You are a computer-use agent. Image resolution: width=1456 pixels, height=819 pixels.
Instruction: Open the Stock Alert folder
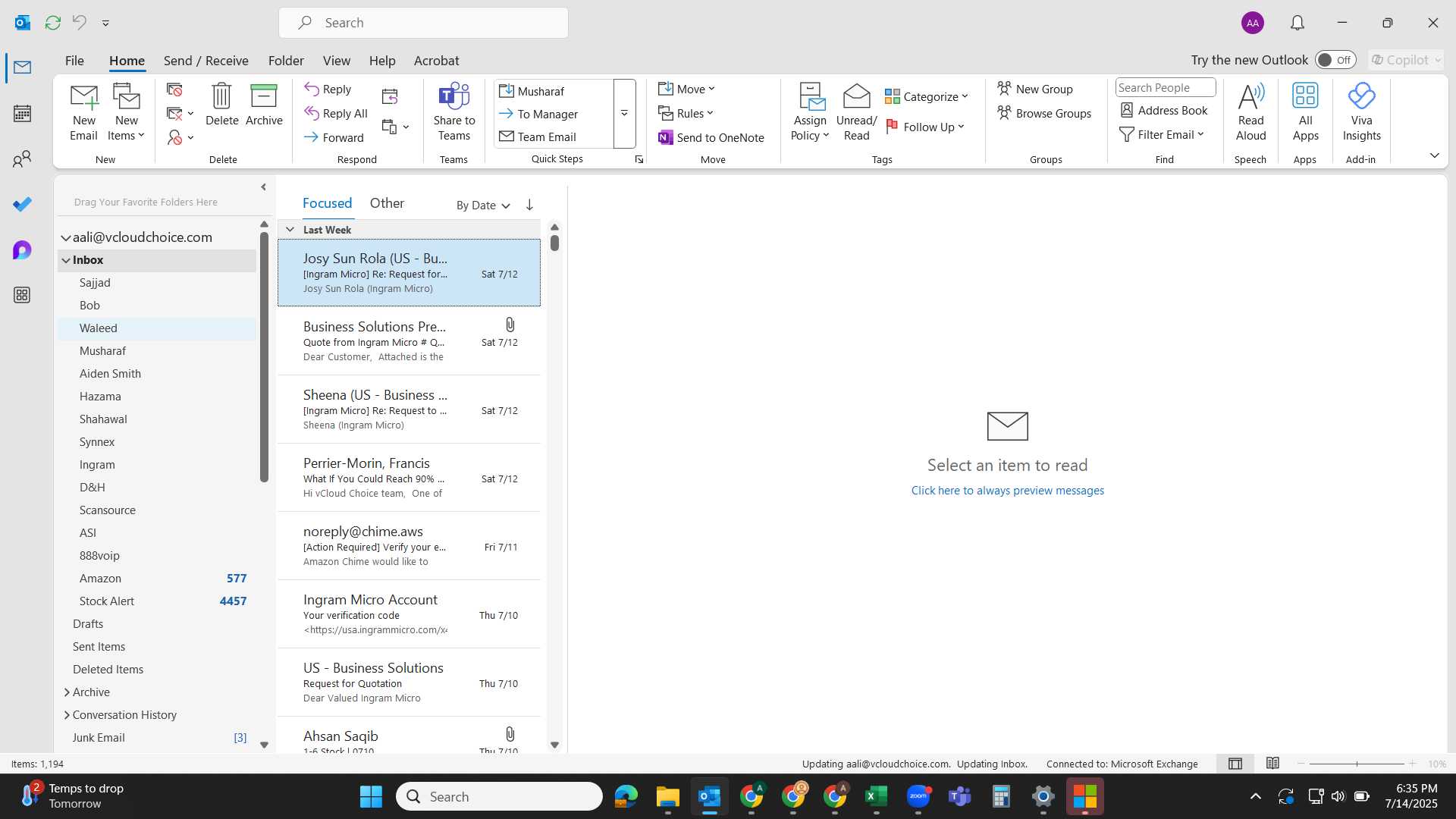[157, 601]
